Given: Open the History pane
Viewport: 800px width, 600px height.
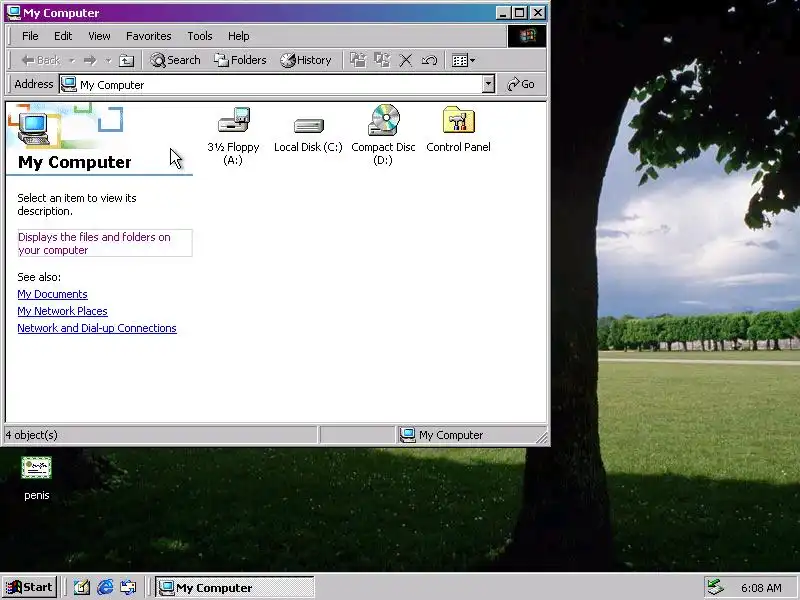Looking at the screenshot, I should [306, 60].
